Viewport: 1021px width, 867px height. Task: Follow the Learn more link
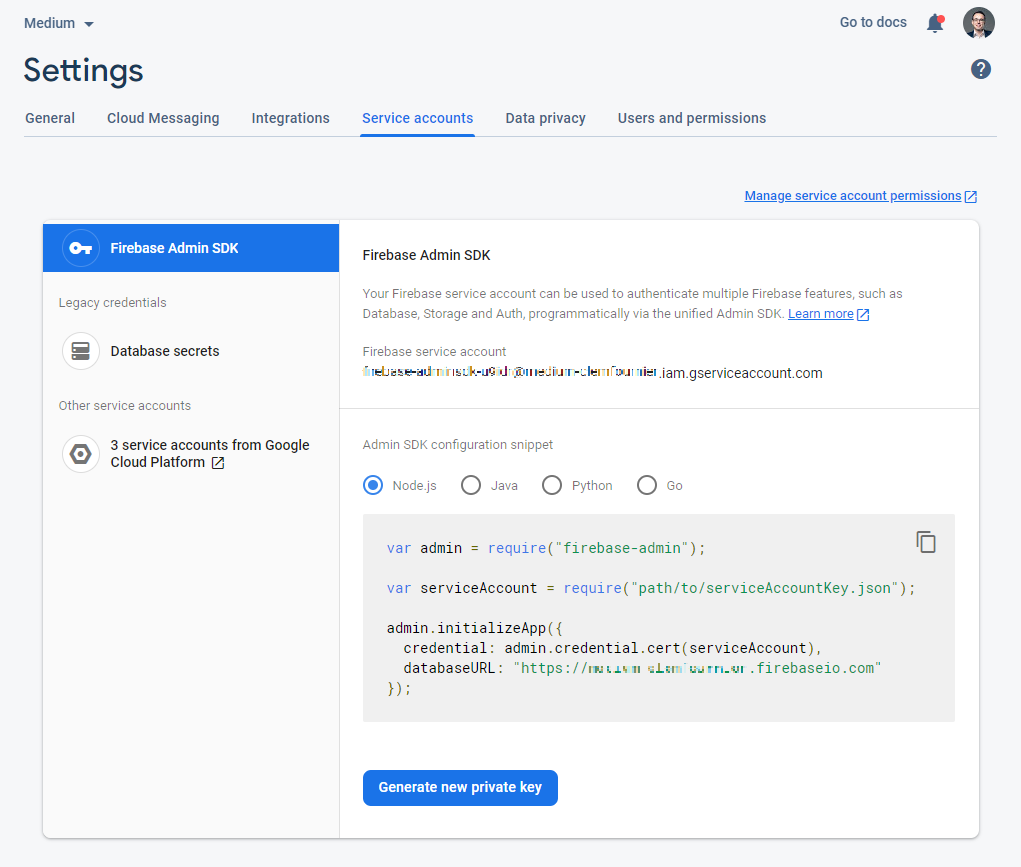822,313
